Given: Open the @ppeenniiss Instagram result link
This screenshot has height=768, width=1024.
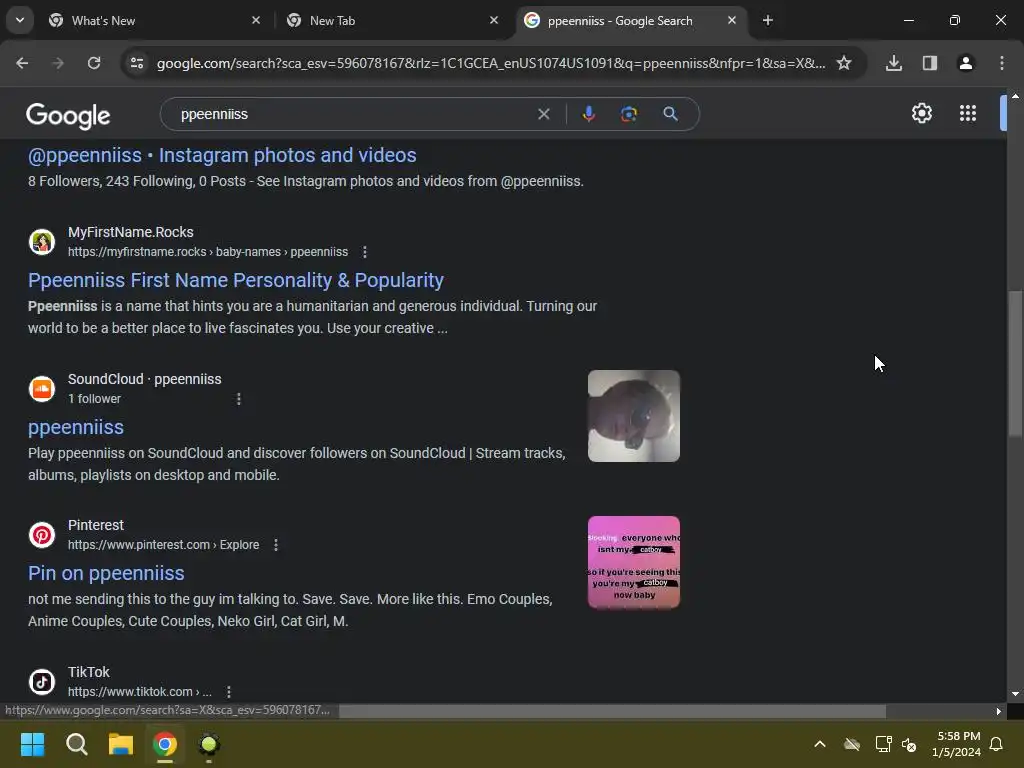Looking at the screenshot, I should point(222,155).
